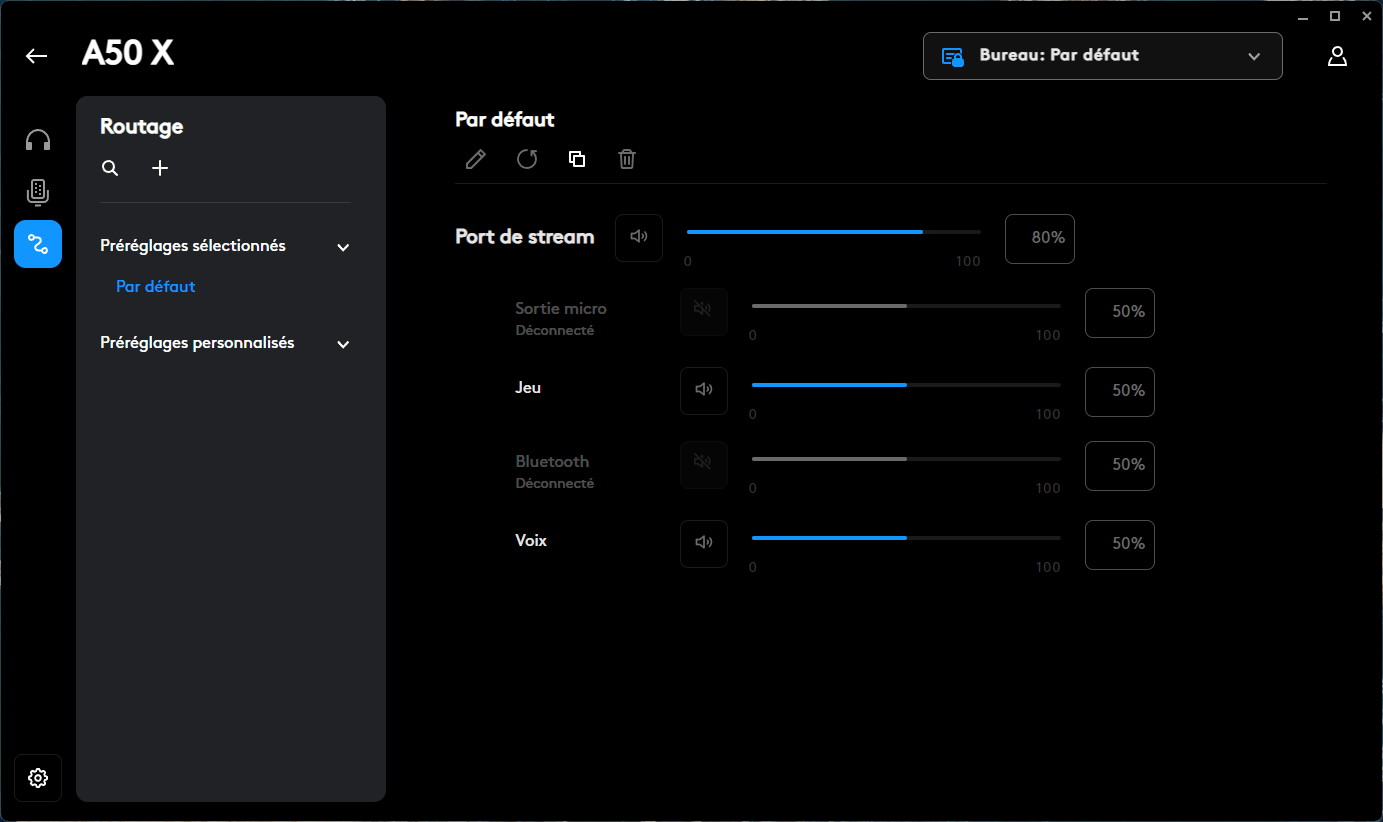Go back using the arrow icon
Screen dimensions: 1383x822
coord(37,56)
